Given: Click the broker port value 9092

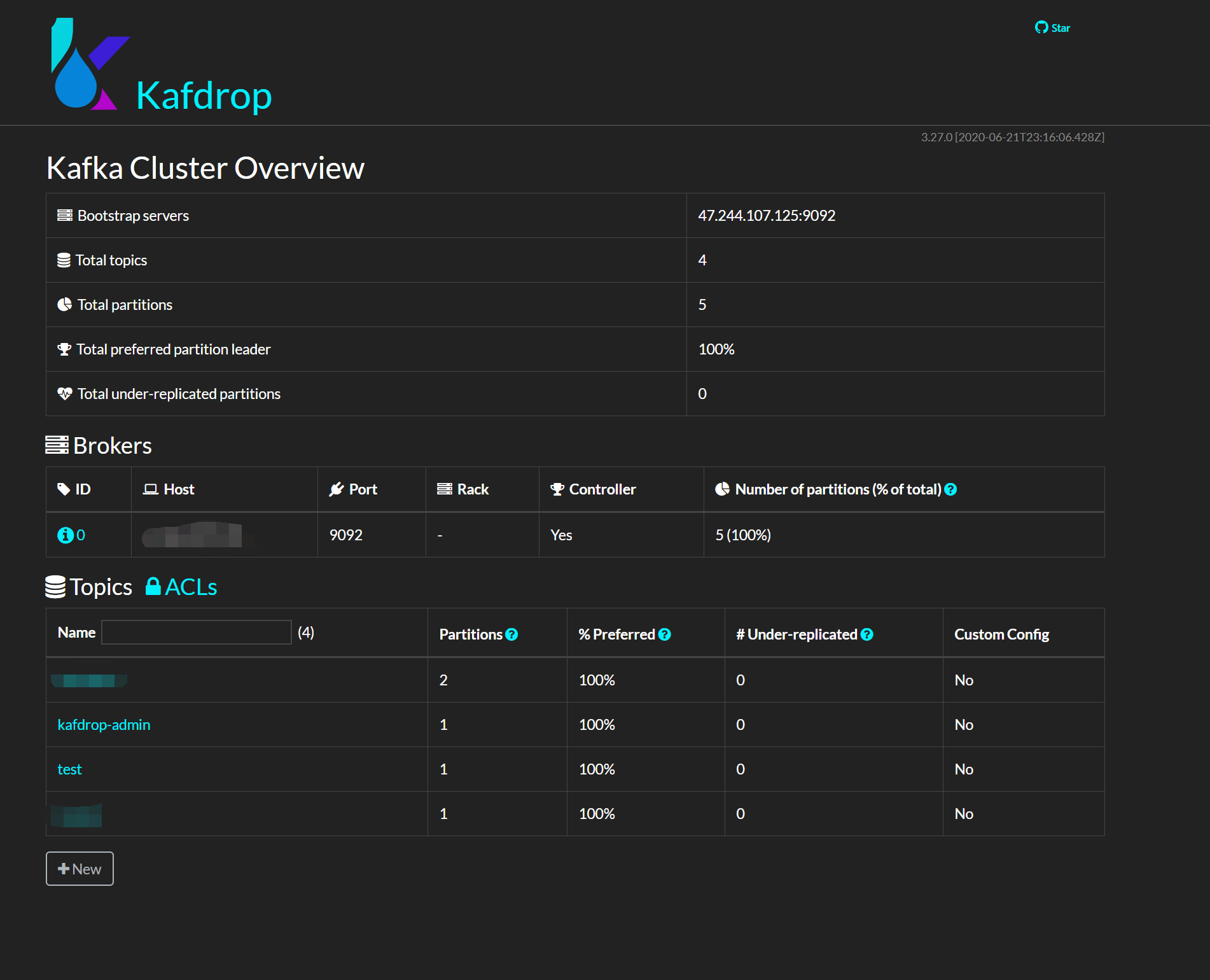Looking at the screenshot, I should (346, 535).
